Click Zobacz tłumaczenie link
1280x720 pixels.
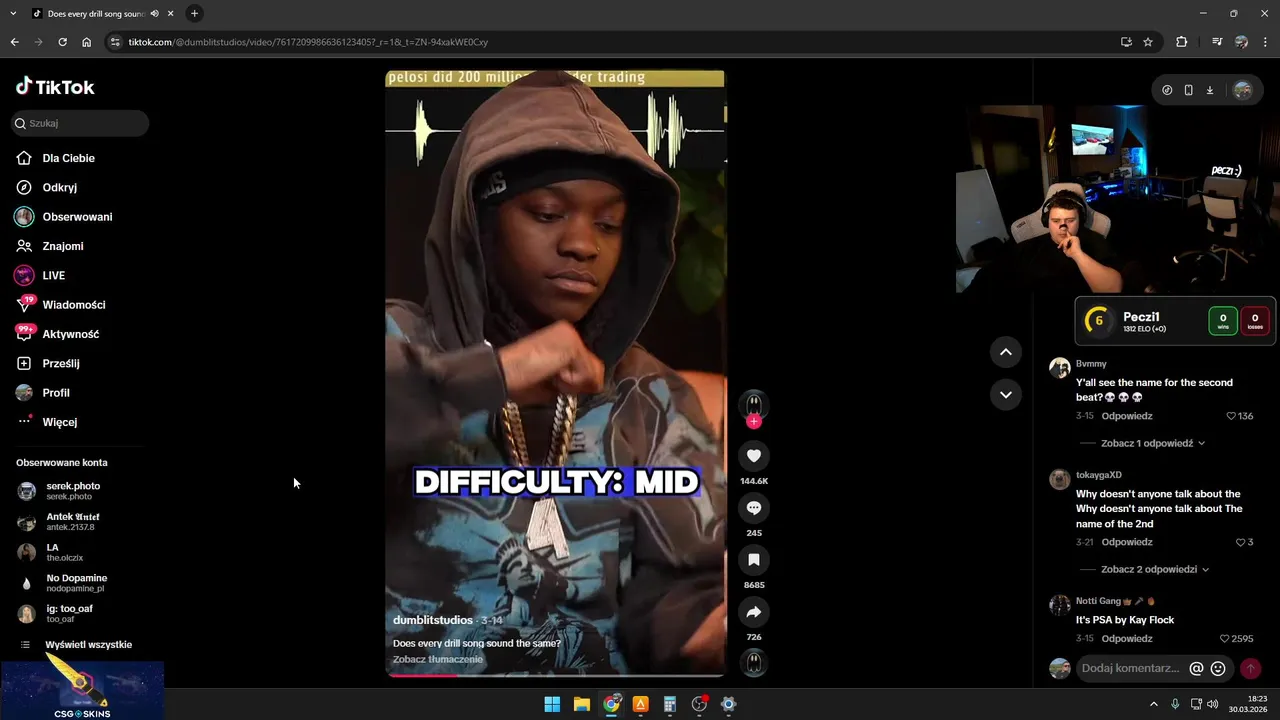[x=438, y=659]
